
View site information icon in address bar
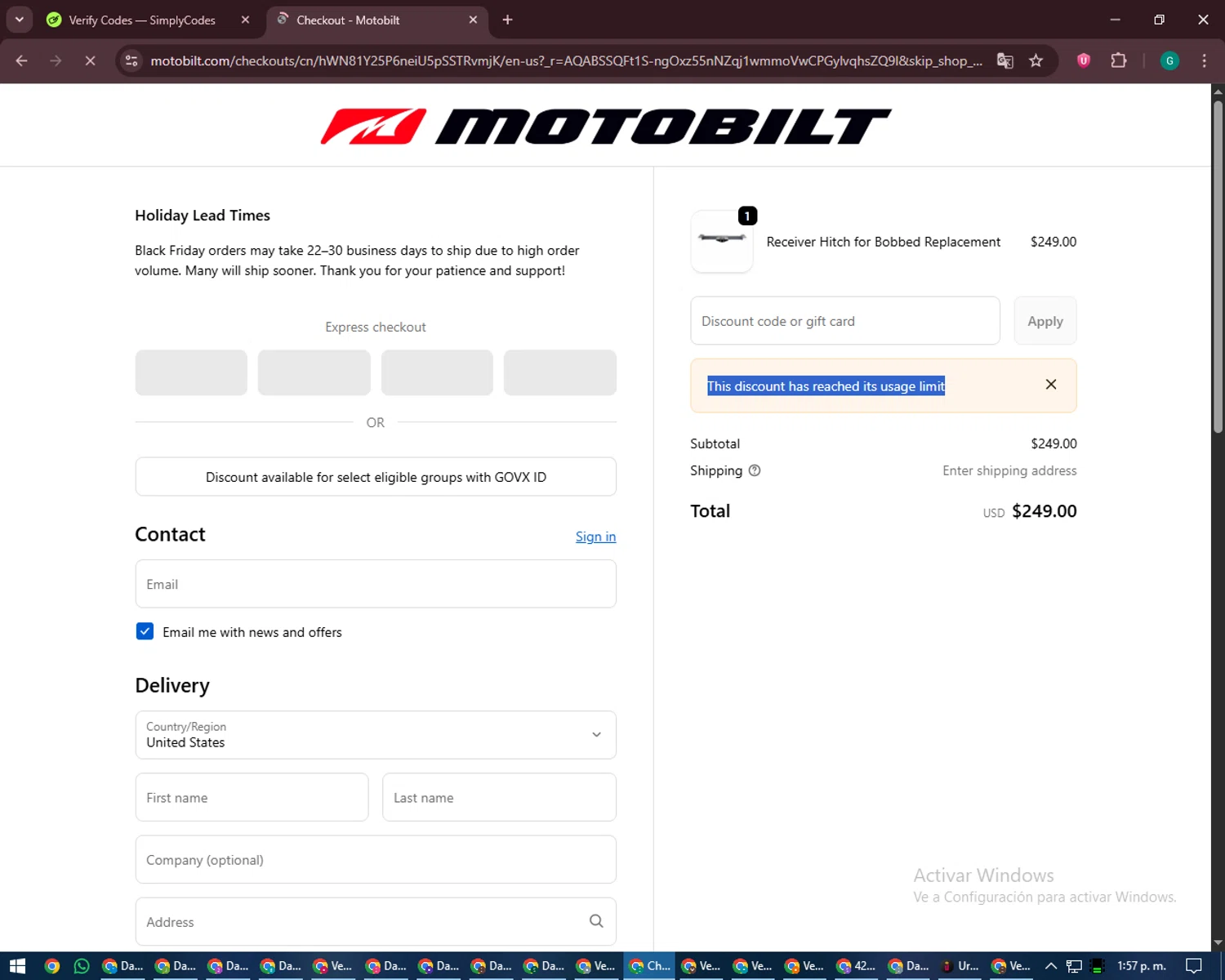click(x=131, y=60)
